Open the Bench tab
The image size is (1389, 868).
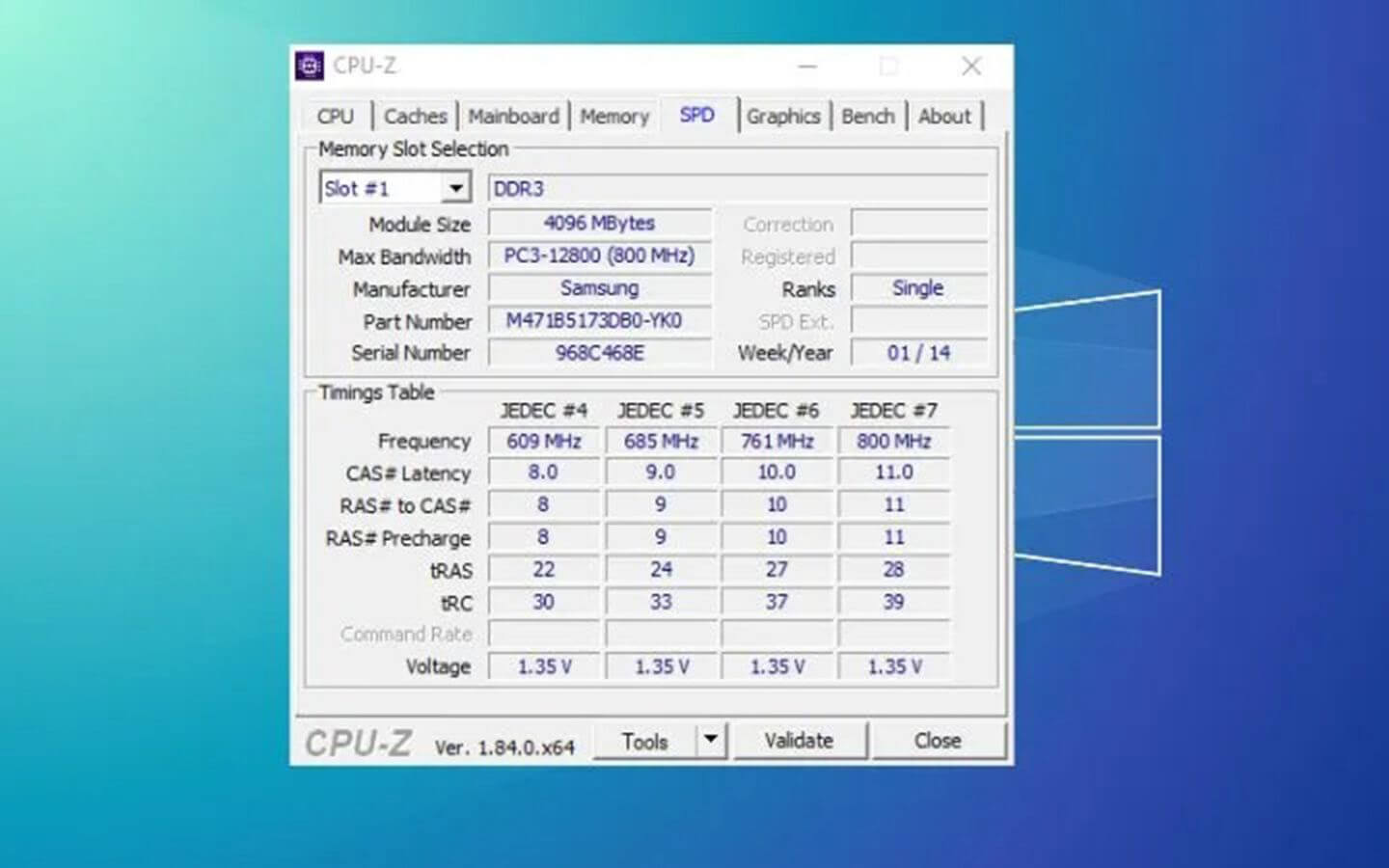[868, 117]
